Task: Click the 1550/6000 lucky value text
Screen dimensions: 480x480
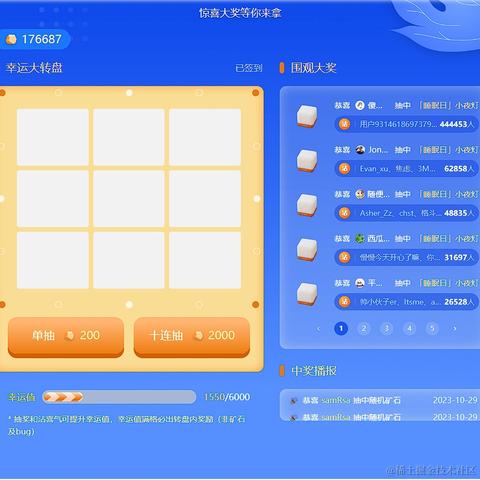Action: coord(227,397)
